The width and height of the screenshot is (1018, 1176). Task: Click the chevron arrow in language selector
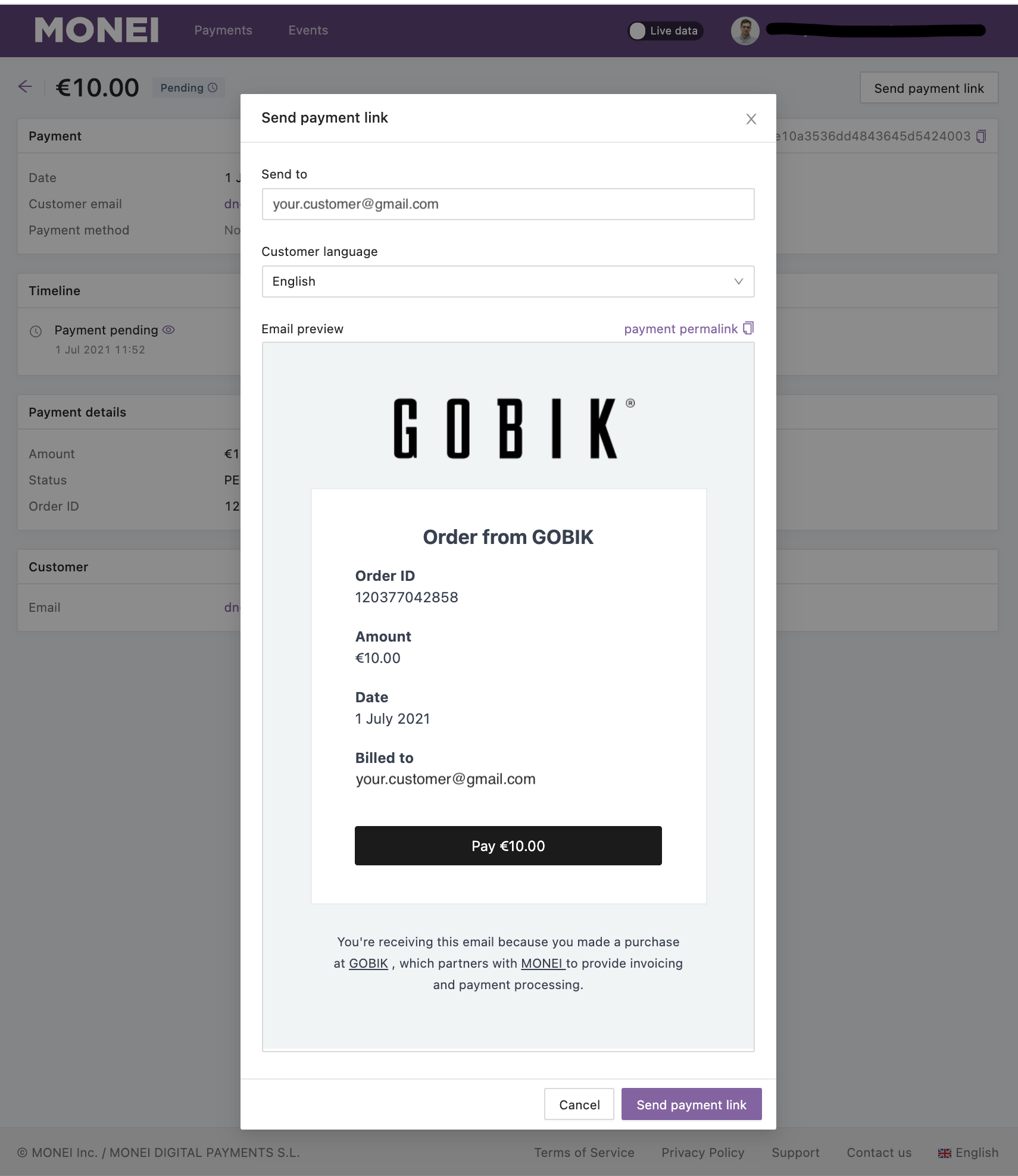(738, 282)
